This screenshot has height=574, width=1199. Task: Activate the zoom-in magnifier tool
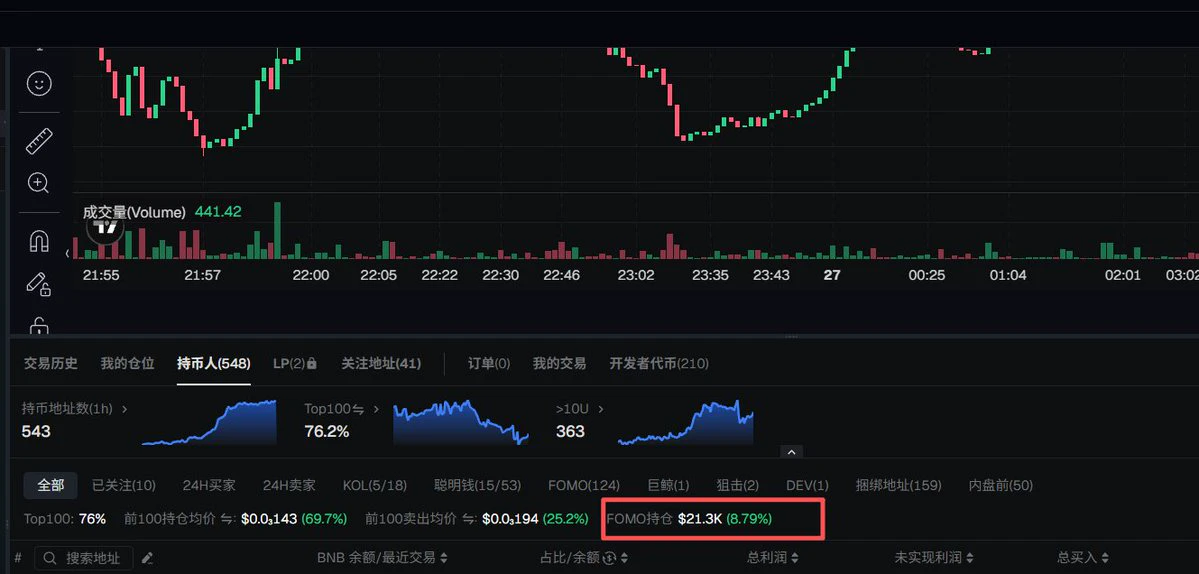coord(38,183)
